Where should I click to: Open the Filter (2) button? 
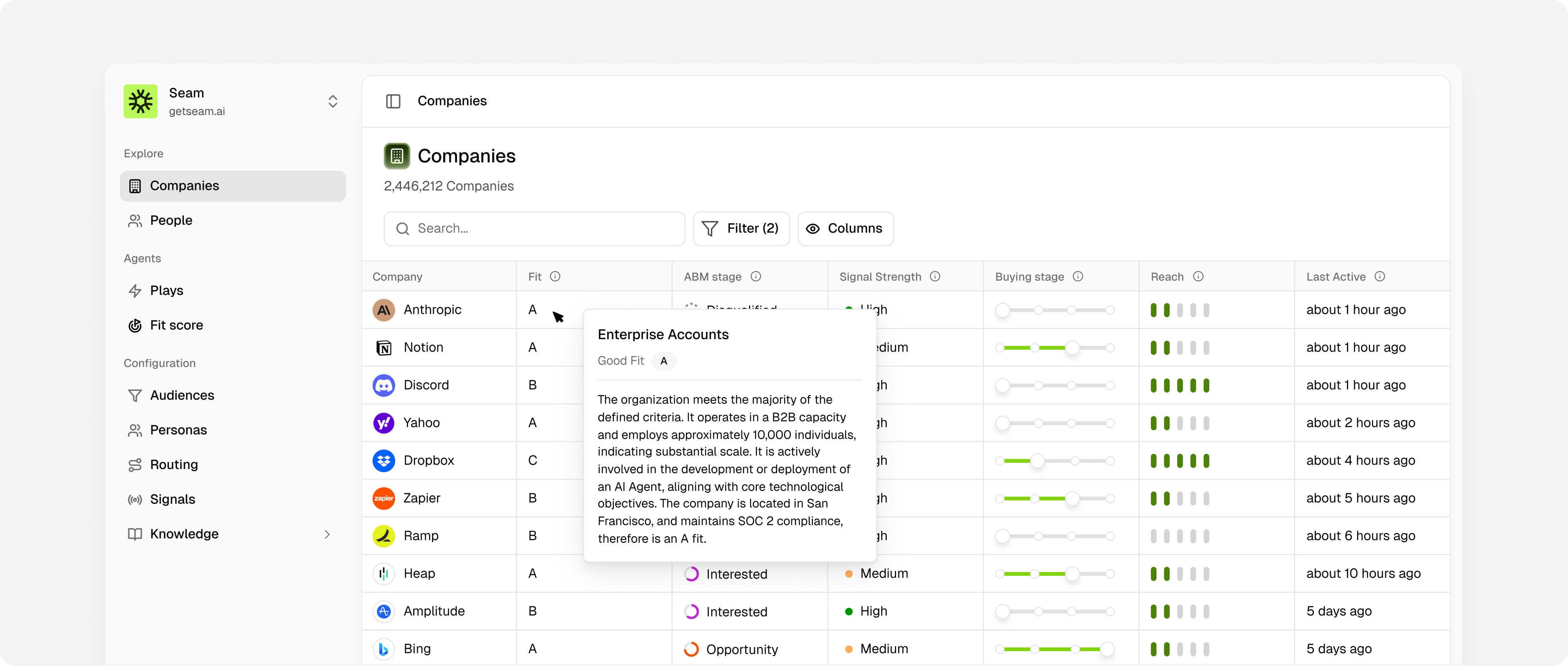(x=741, y=228)
